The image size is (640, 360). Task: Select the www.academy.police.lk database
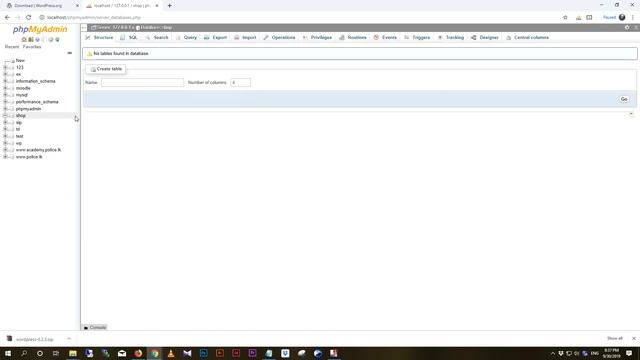(38, 150)
